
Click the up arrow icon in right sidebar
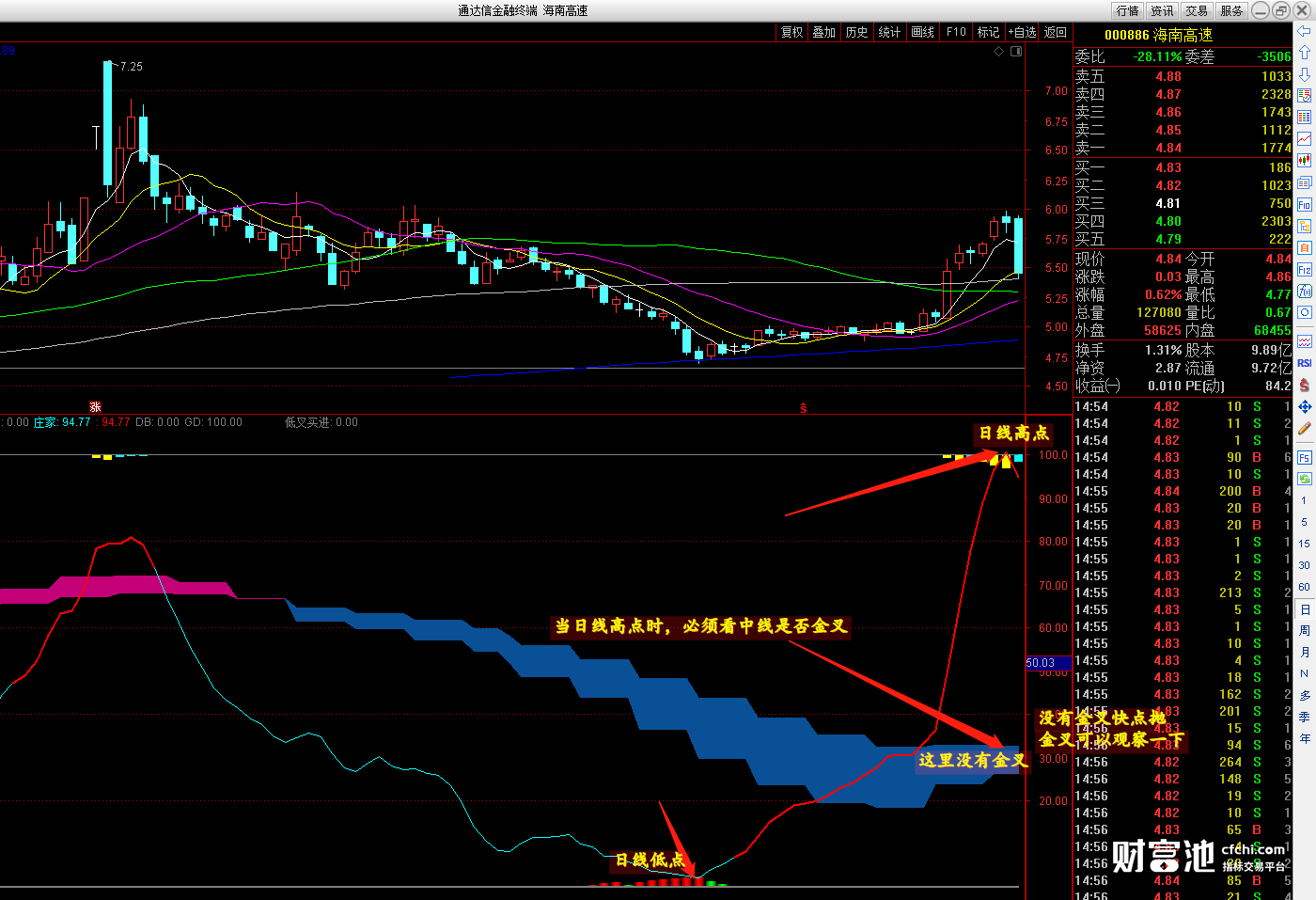[x=1304, y=53]
